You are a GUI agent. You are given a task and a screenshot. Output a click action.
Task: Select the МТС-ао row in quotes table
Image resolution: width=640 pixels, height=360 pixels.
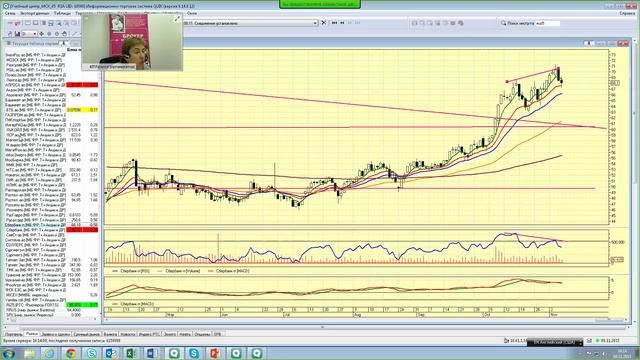52,170
